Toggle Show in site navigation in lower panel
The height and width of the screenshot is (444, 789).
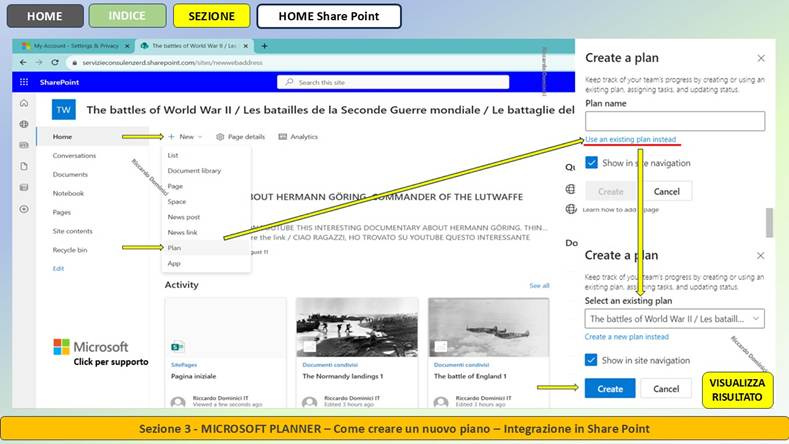click(591, 360)
